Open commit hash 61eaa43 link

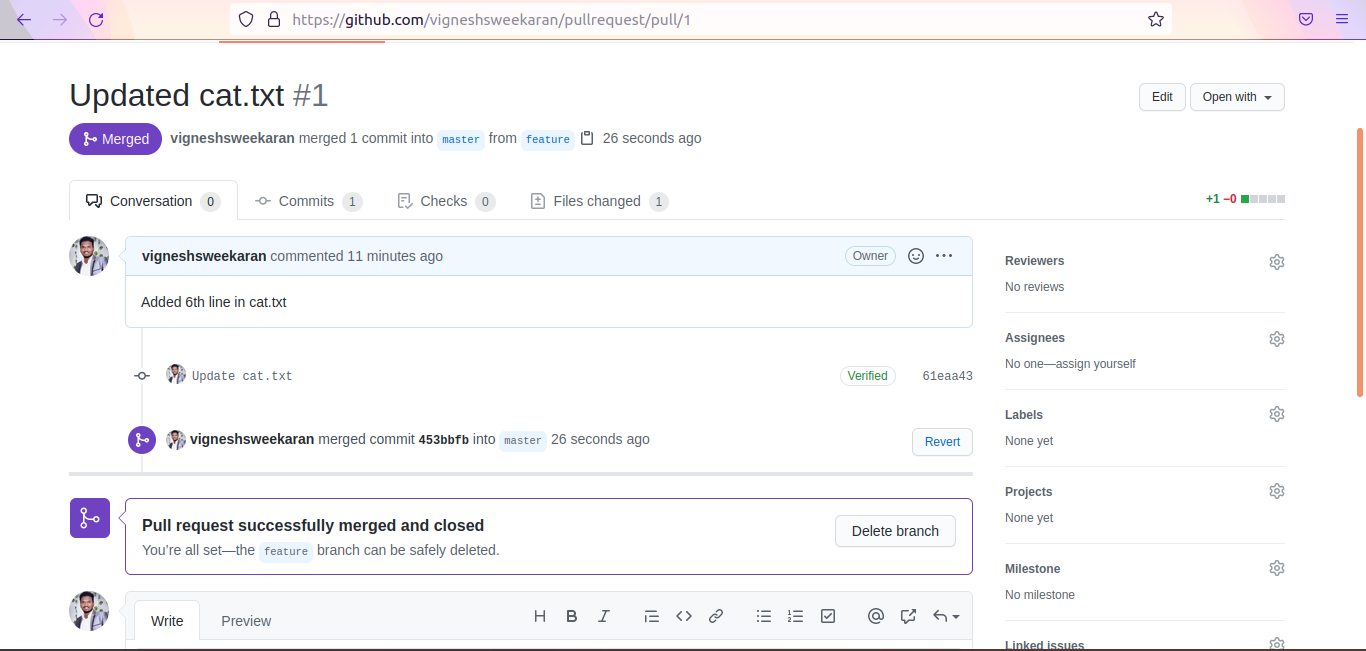point(947,377)
